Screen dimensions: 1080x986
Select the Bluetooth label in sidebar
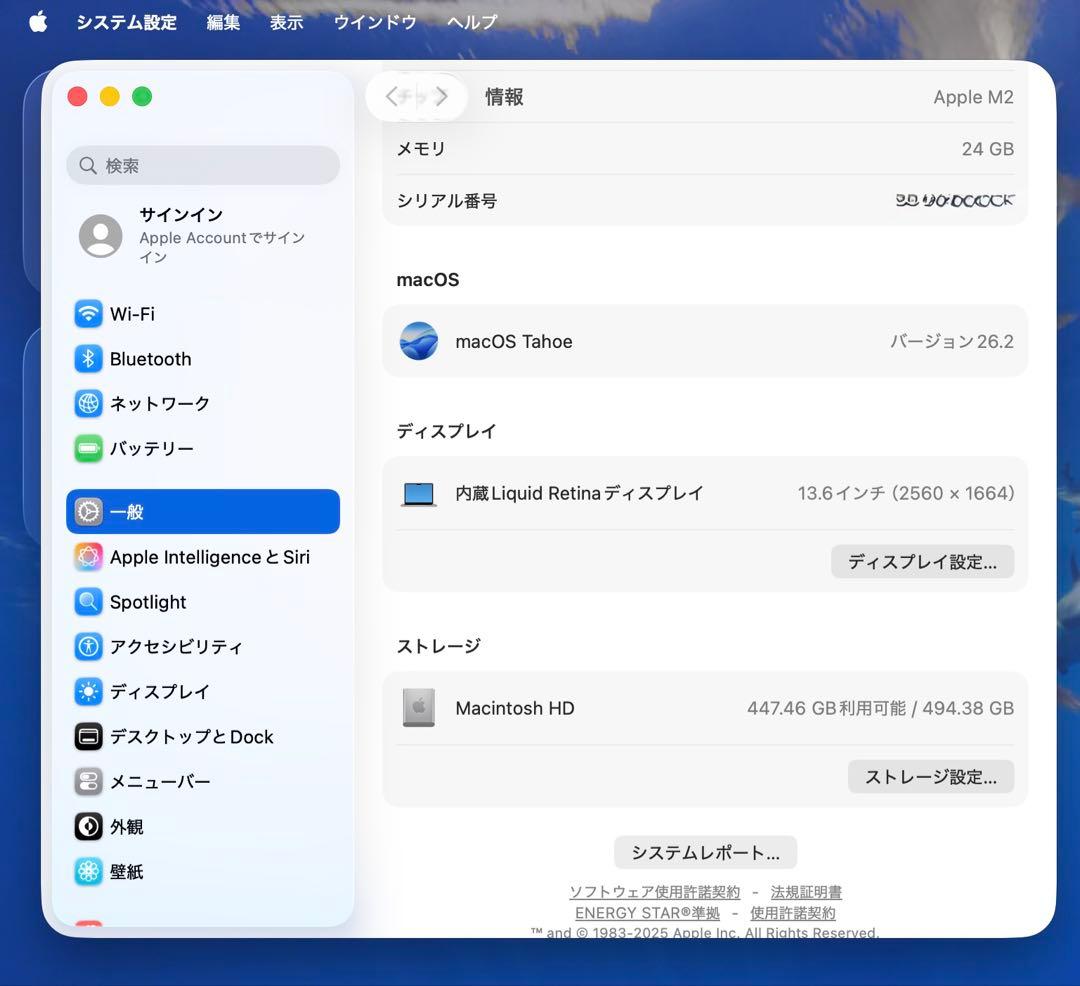pos(151,359)
